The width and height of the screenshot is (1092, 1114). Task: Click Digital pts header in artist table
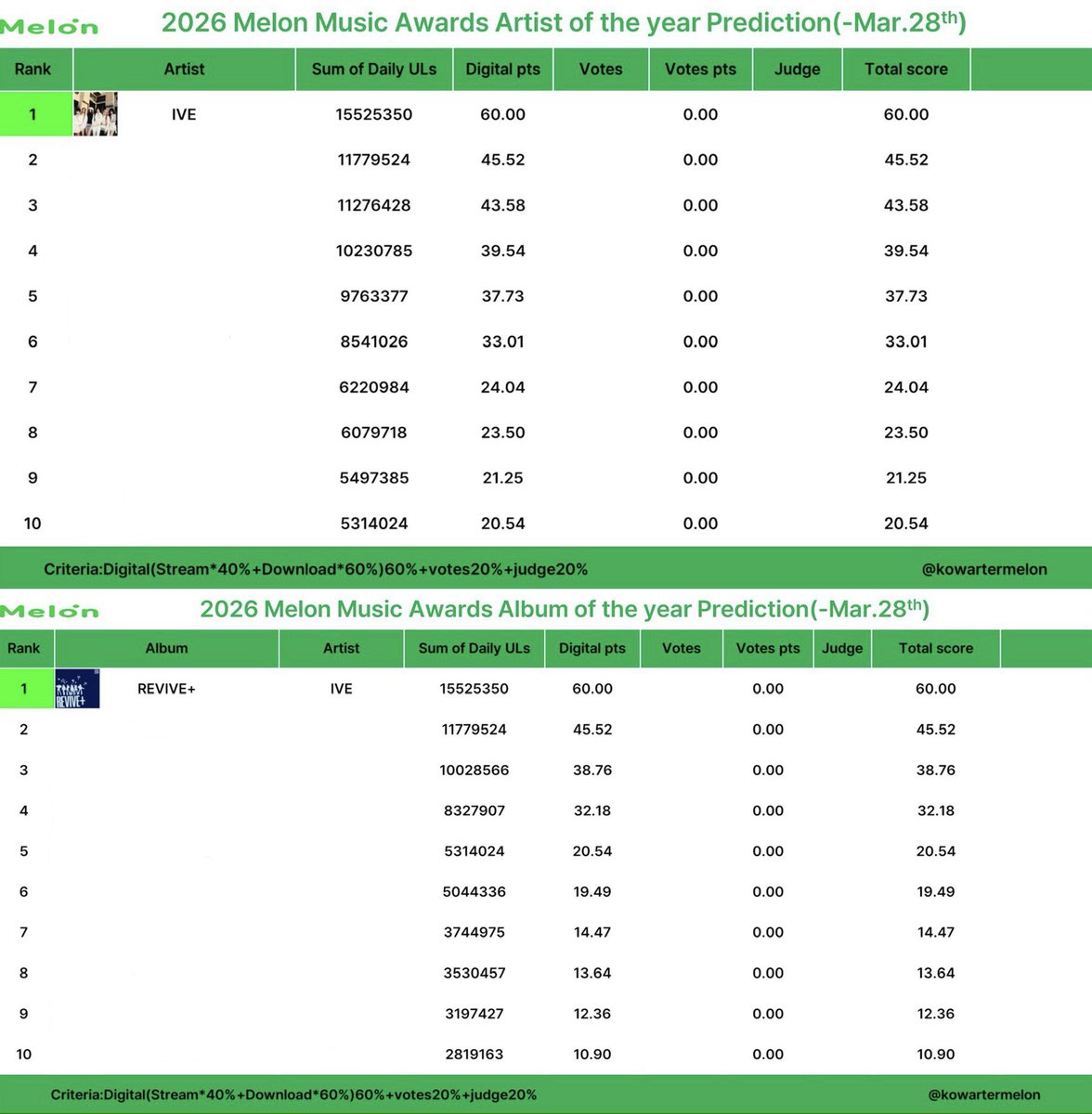(502, 69)
